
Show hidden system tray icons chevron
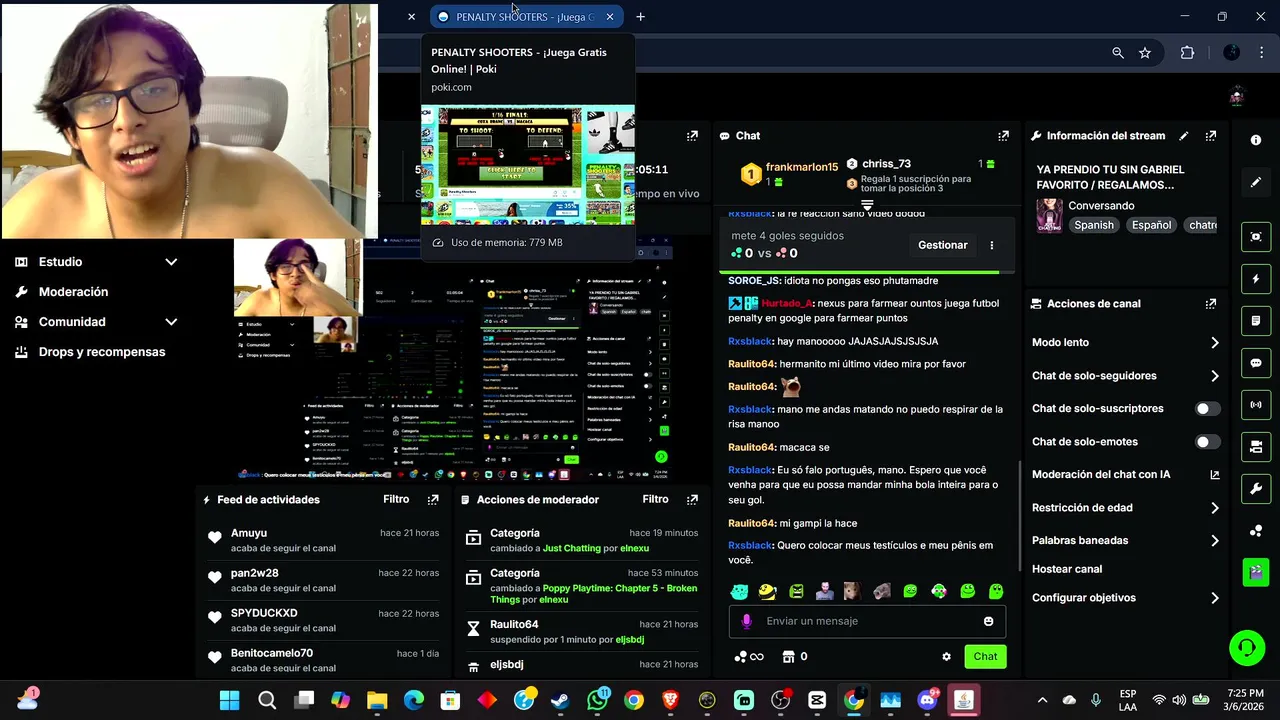1042,700
